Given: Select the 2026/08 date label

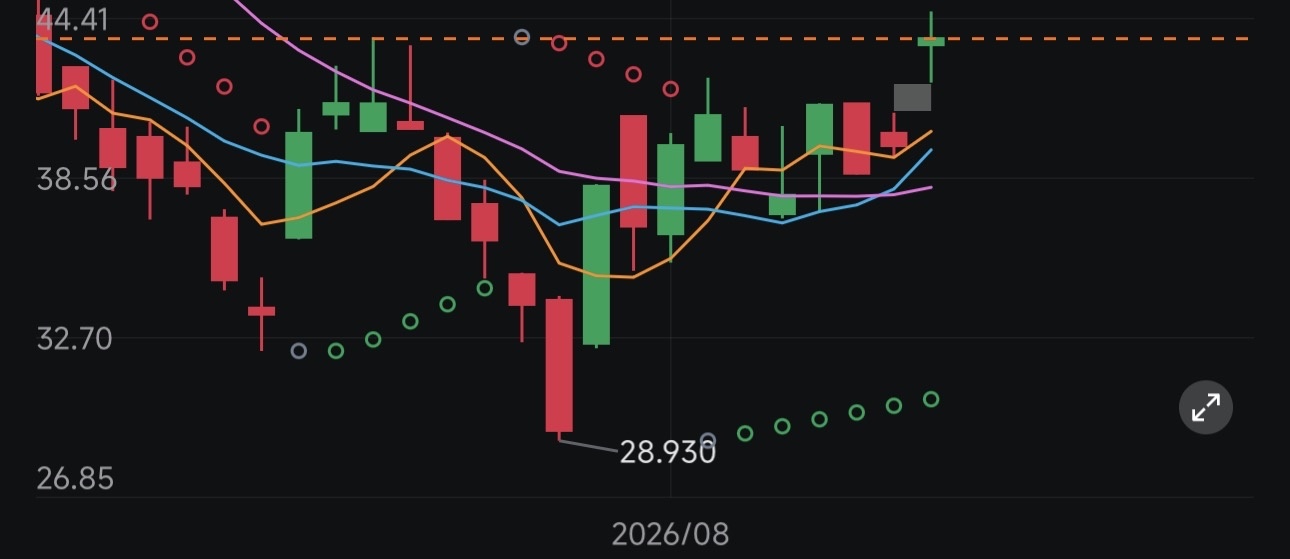Looking at the screenshot, I should [671, 533].
